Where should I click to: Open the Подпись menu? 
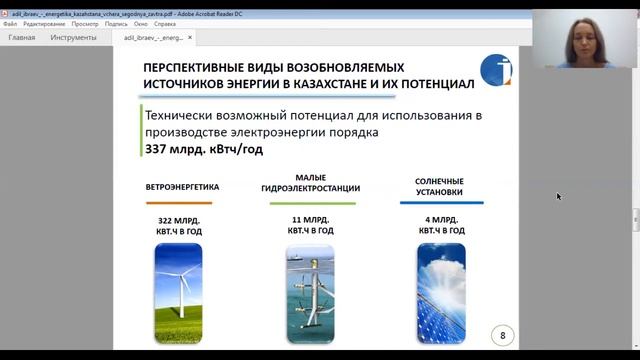116,24
